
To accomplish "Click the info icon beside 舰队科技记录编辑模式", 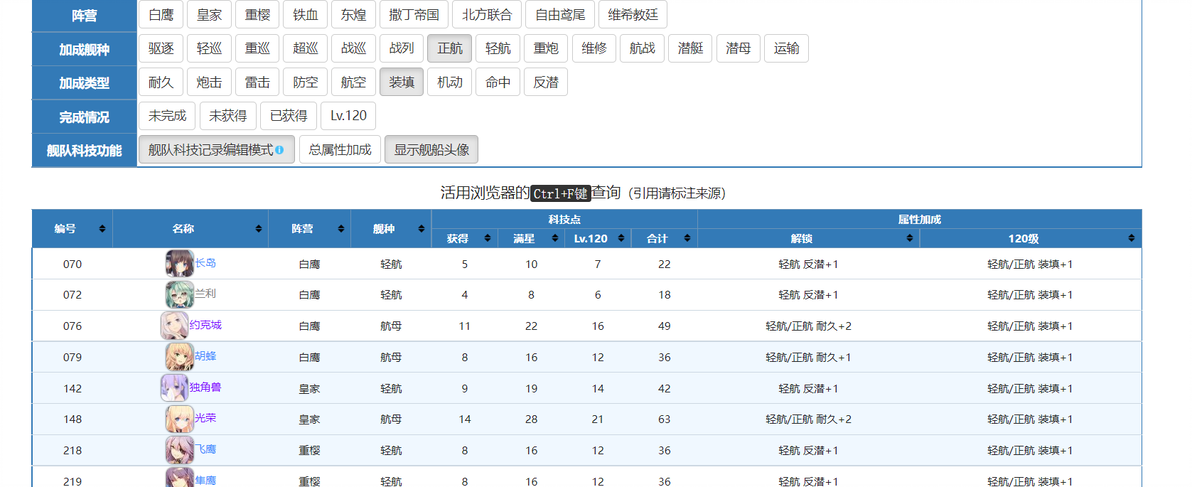I will (279, 150).
